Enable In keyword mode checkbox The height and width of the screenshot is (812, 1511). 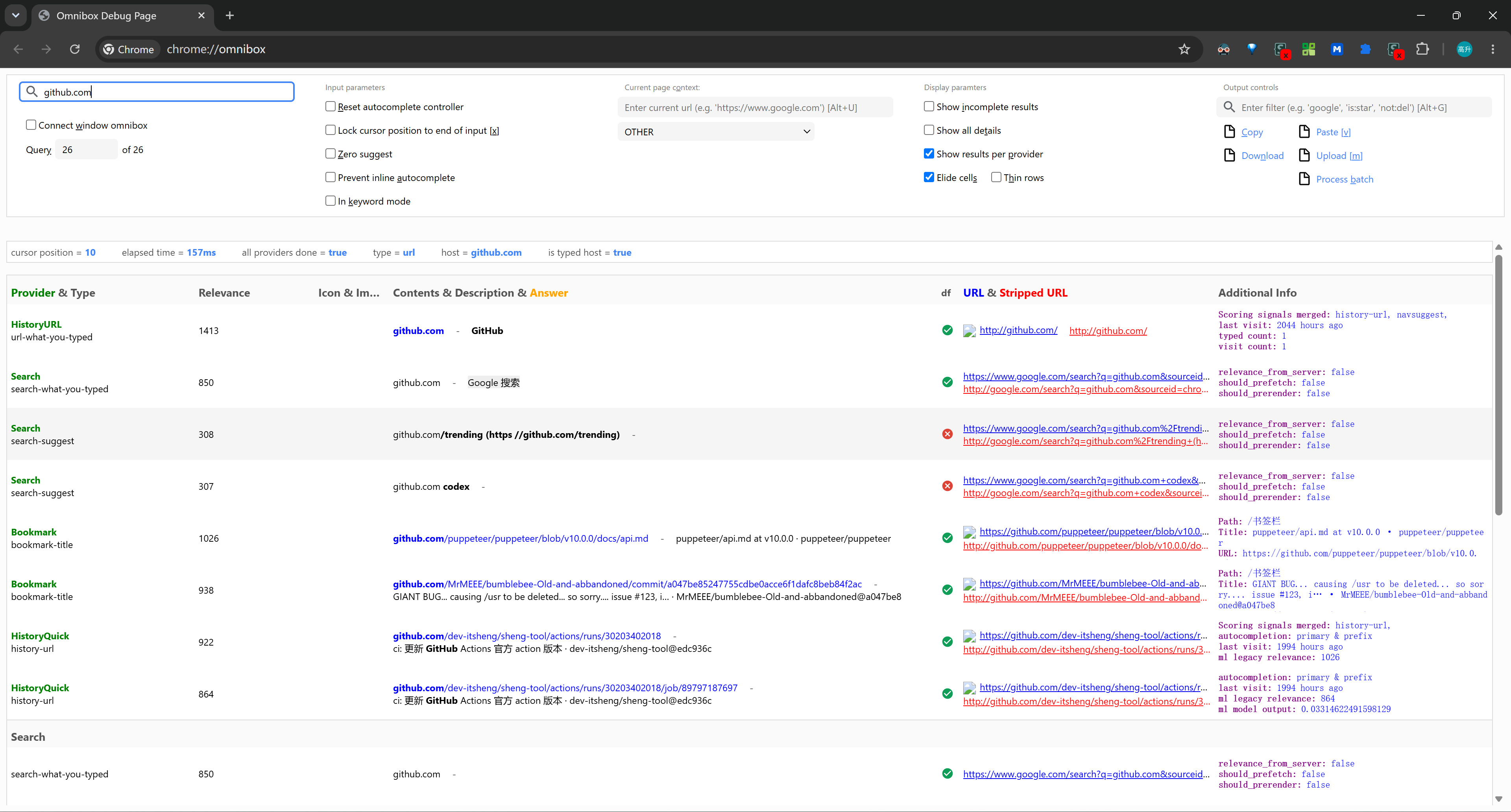[330, 201]
